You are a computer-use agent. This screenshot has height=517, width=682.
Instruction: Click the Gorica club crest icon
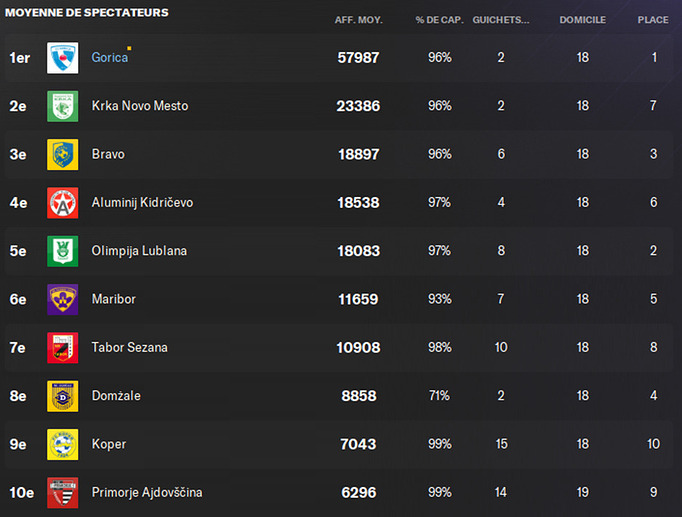point(63,58)
